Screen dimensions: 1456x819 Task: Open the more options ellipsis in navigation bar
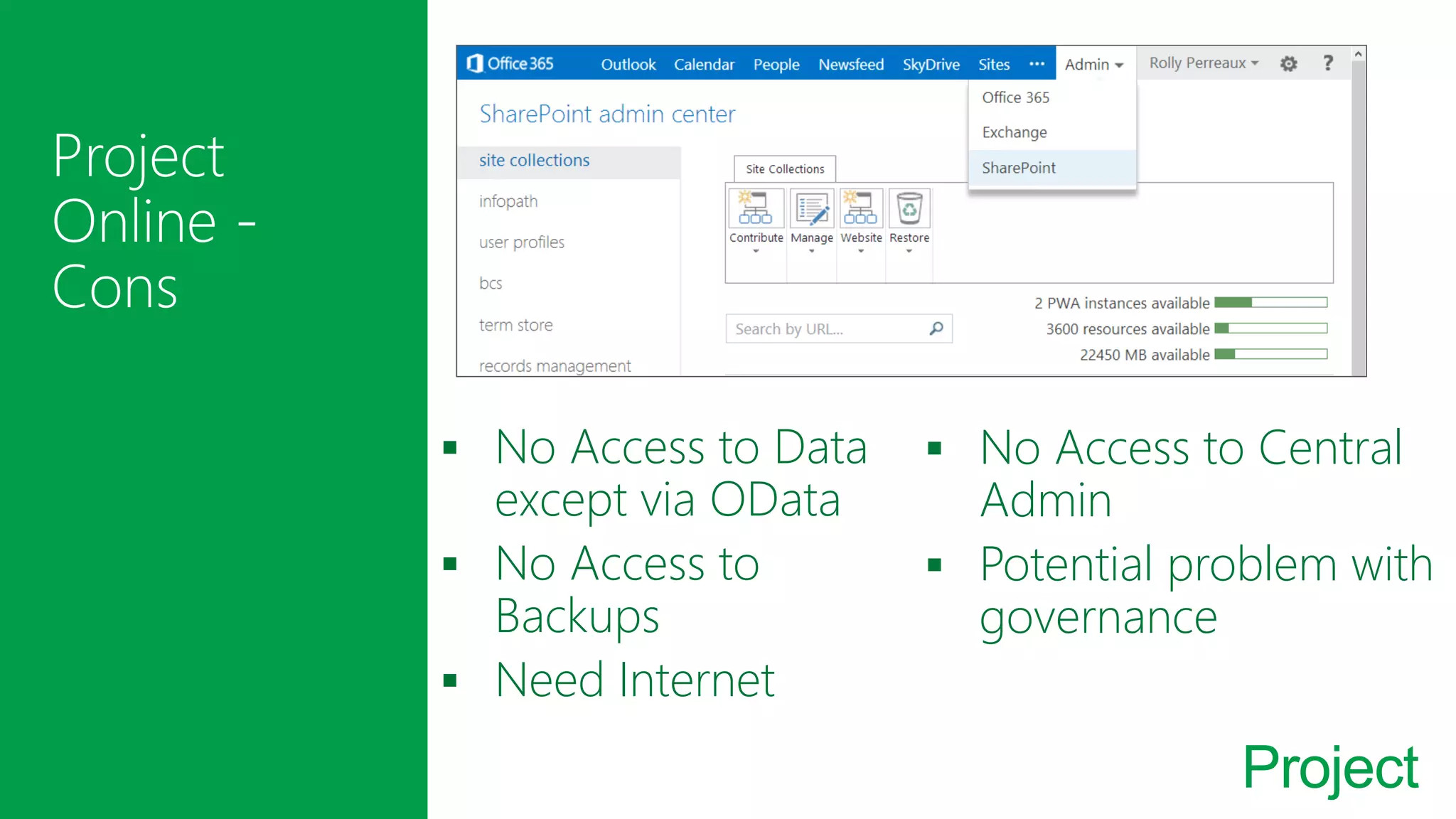(1037, 64)
